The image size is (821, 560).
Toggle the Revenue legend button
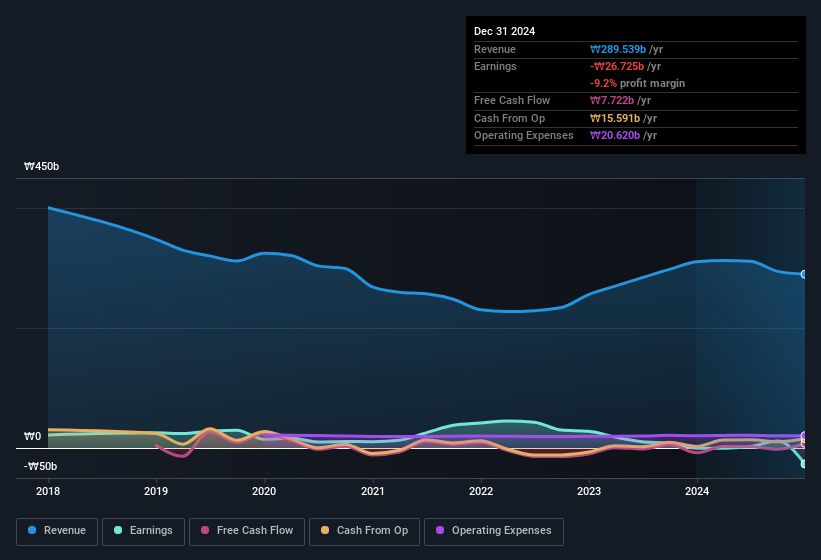[x=57, y=531]
